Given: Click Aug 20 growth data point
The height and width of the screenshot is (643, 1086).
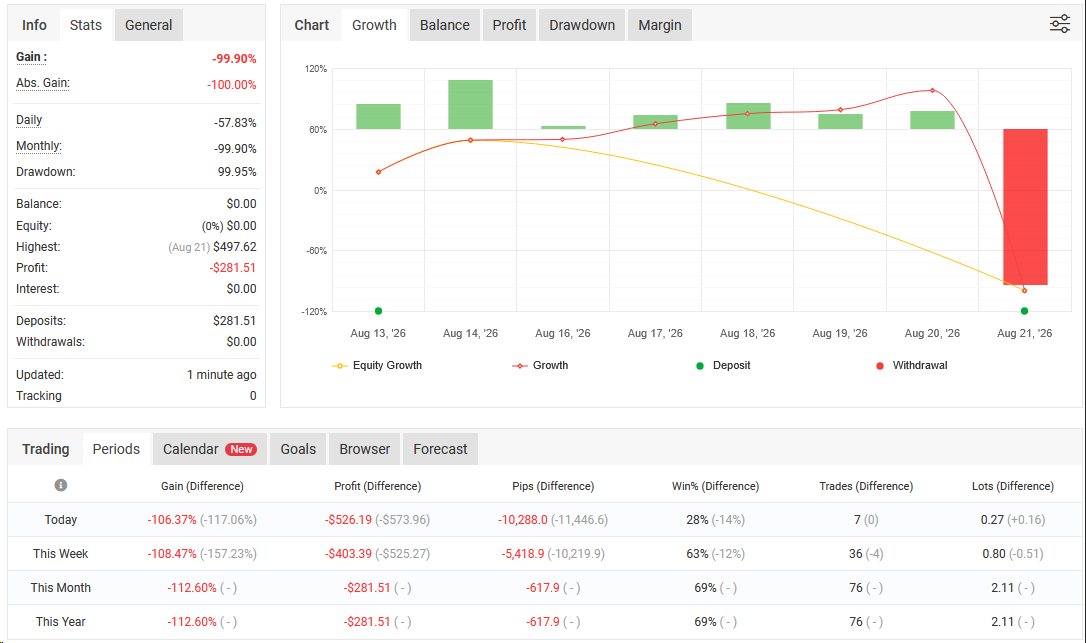Looking at the screenshot, I should pos(932,90).
